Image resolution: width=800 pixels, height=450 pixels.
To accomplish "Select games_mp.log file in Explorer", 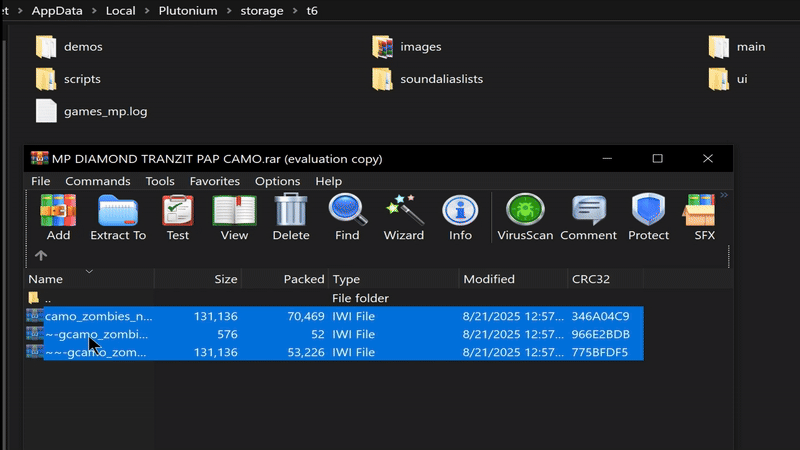I will 91,111.
